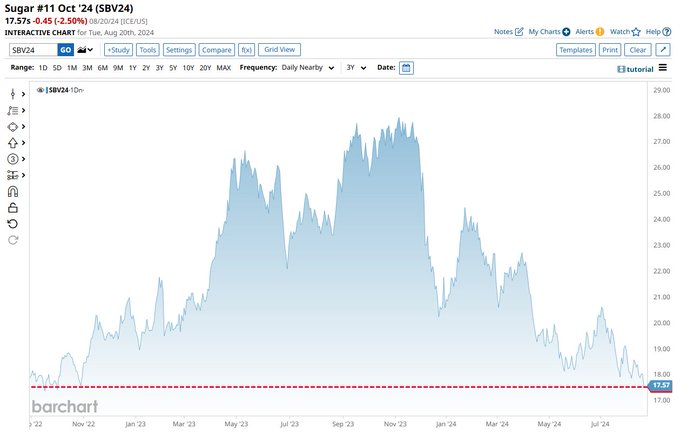Expand measurement tool options arrow
The width and height of the screenshot is (680, 436).
[x=23, y=175]
